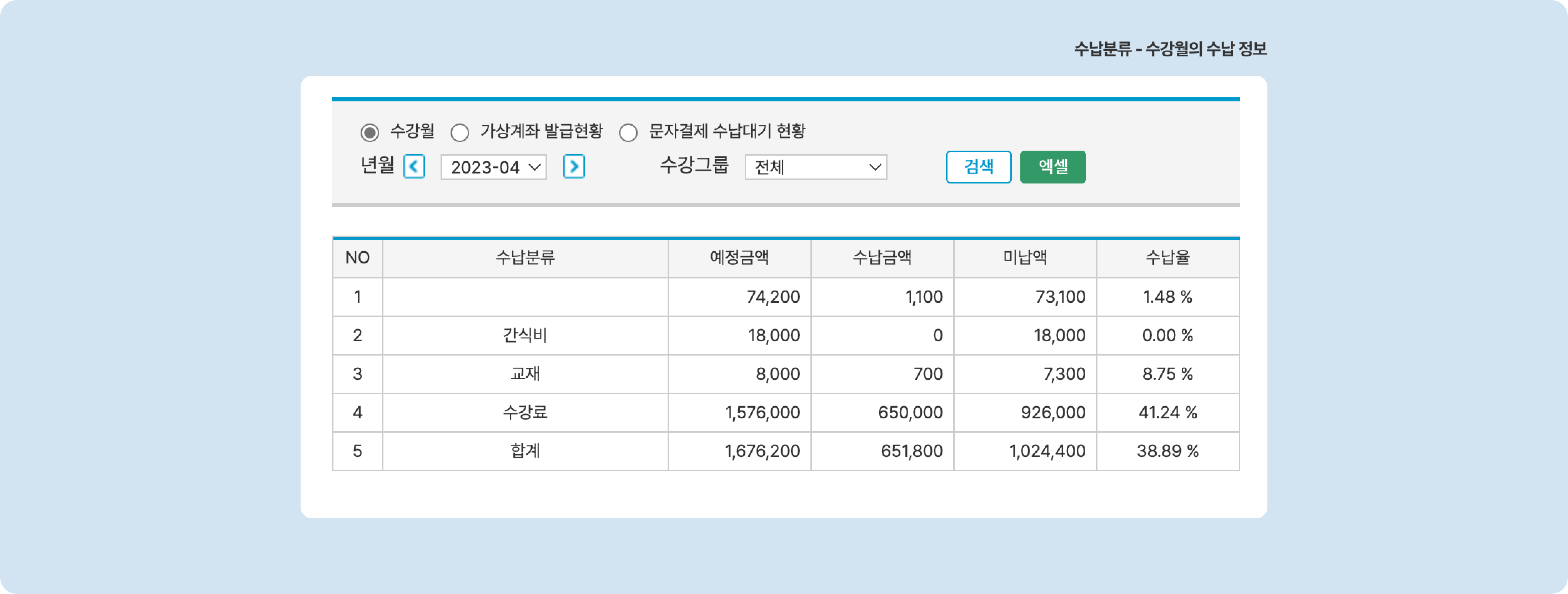The width and height of the screenshot is (1568, 594).
Task: Select the 가상계좌 발급현황 radio option
Action: tap(459, 132)
